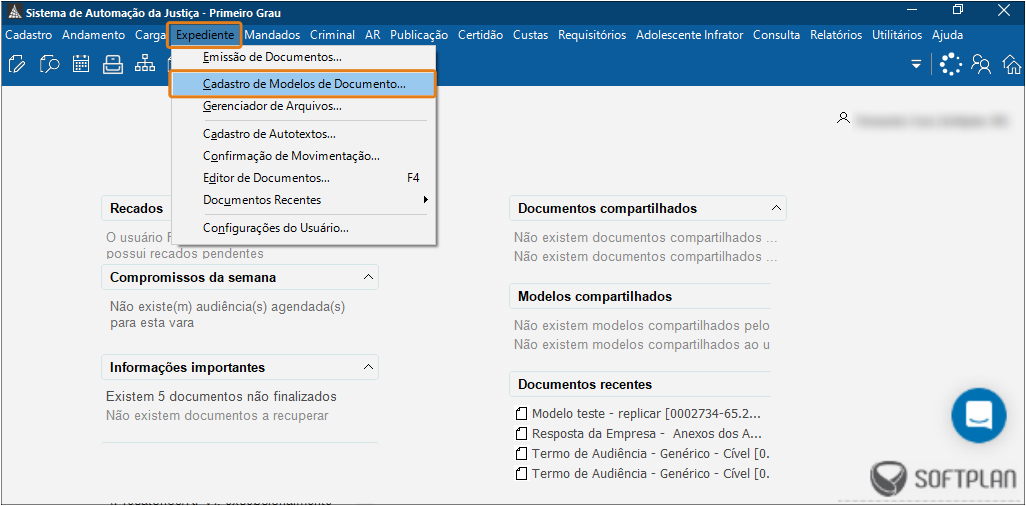Open the Carga menu

point(150,35)
